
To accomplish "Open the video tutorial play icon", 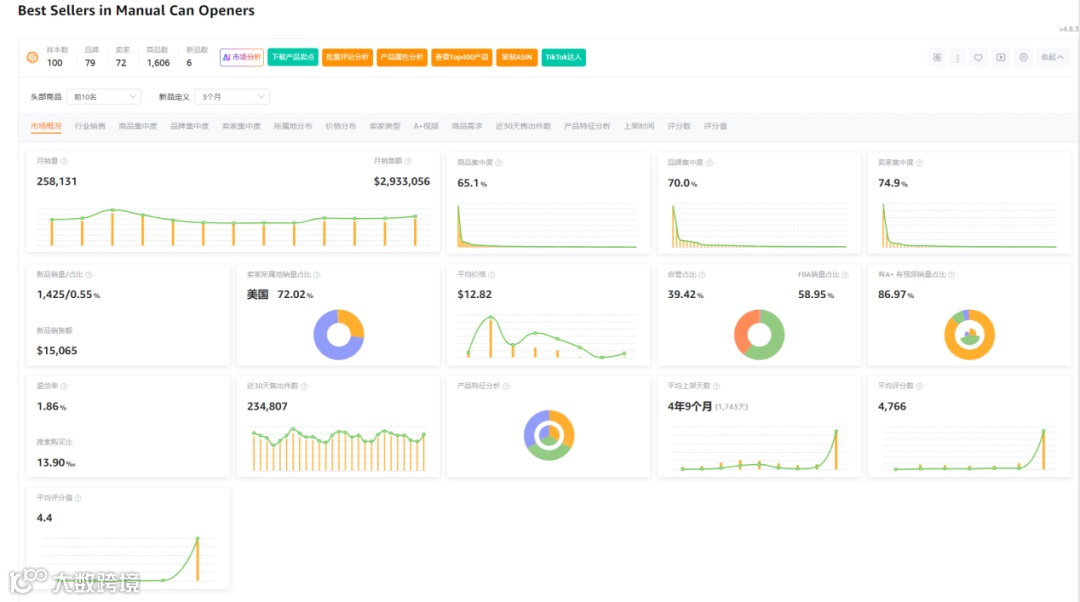I will 1001,57.
